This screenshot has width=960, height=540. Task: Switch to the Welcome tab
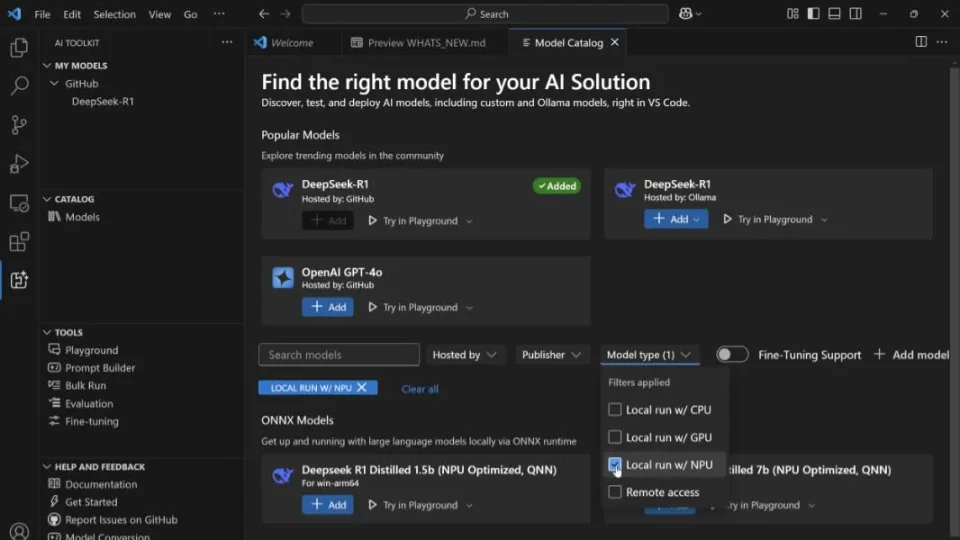click(x=292, y=42)
